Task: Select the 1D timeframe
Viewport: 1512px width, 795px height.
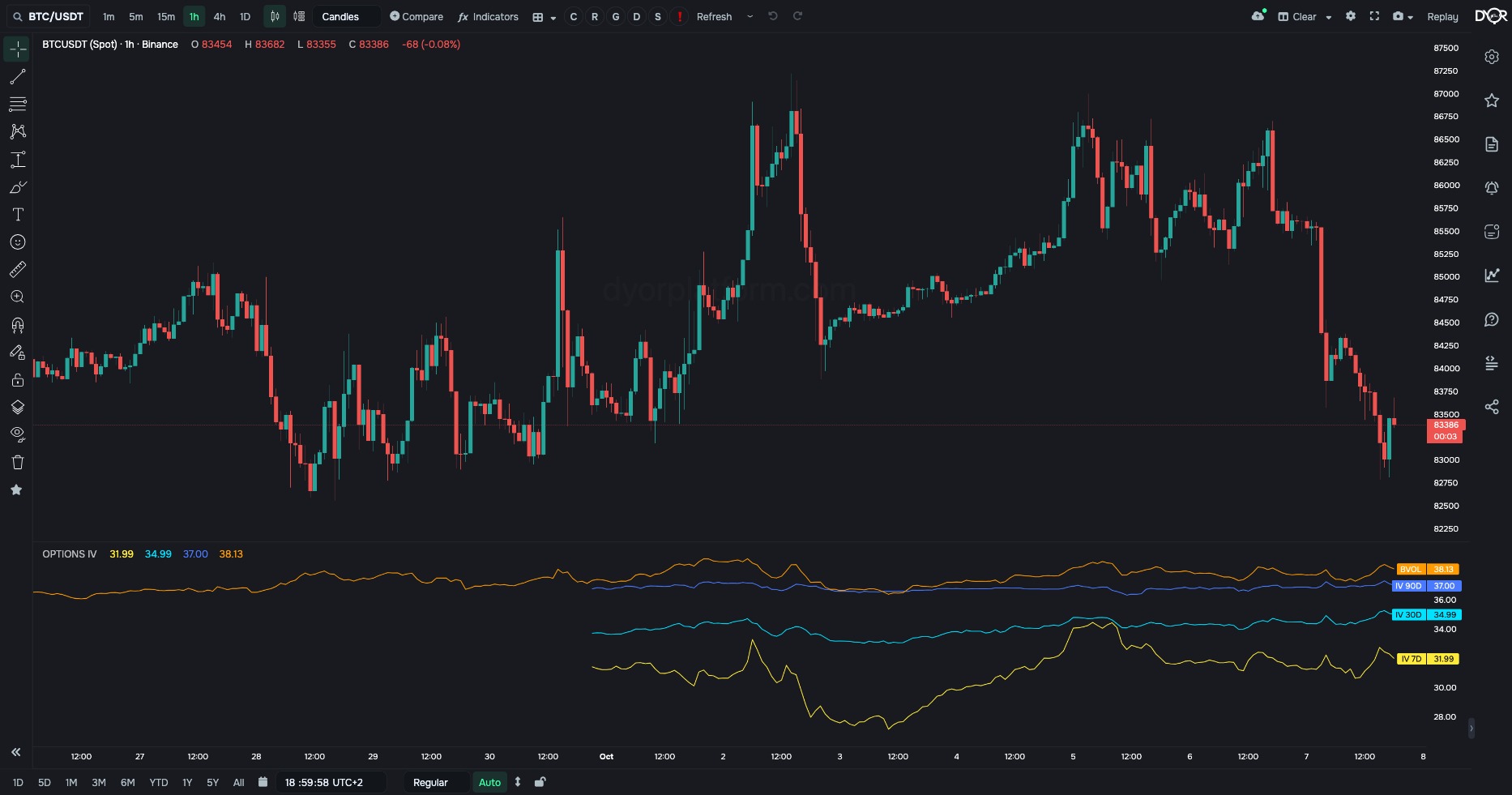Action: click(x=245, y=16)
